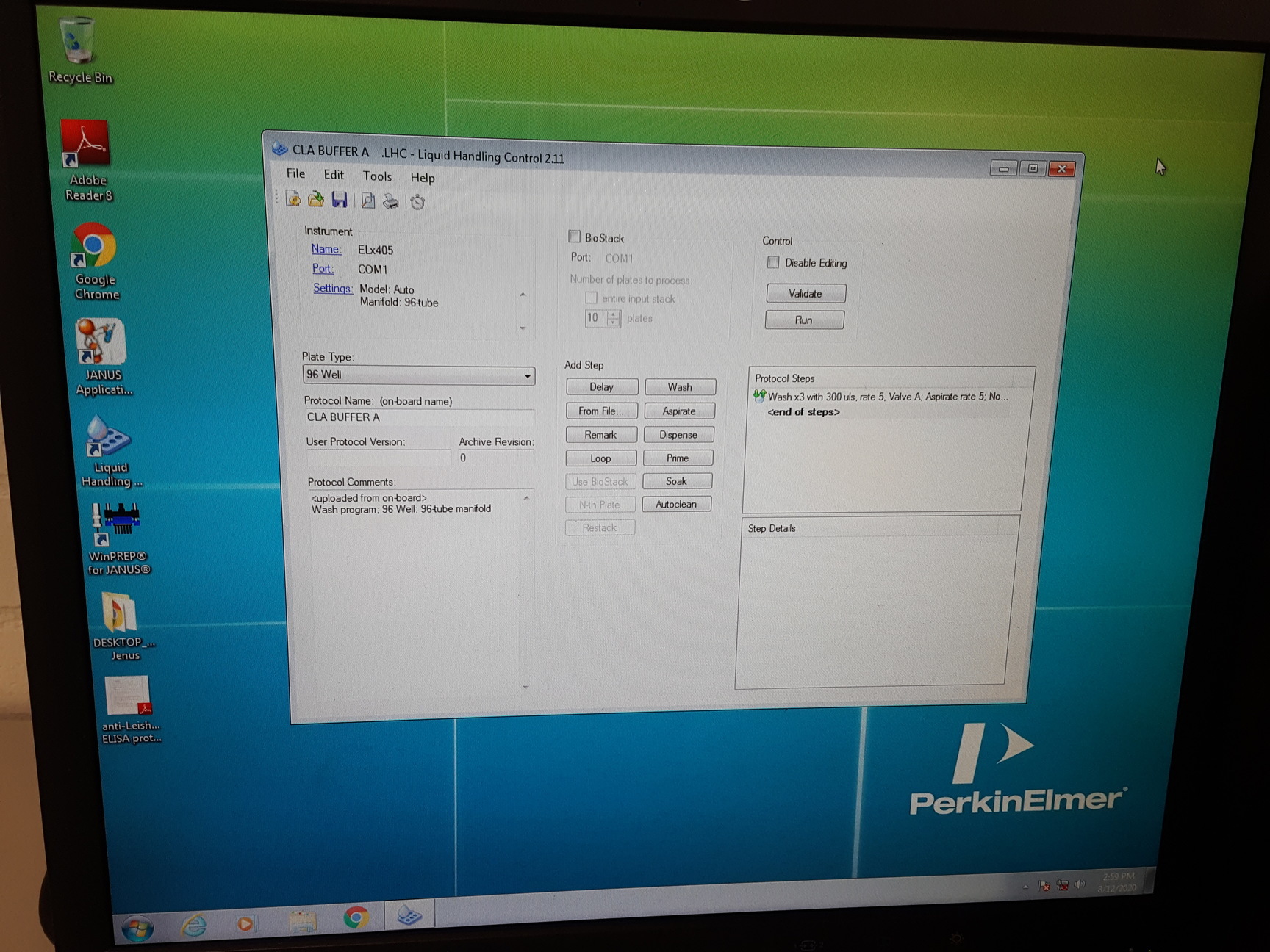The width and height of the screenshot is (1270, 952).
Task: Click the wash step icon in Protocol Steps
Action: pos(759,397)
